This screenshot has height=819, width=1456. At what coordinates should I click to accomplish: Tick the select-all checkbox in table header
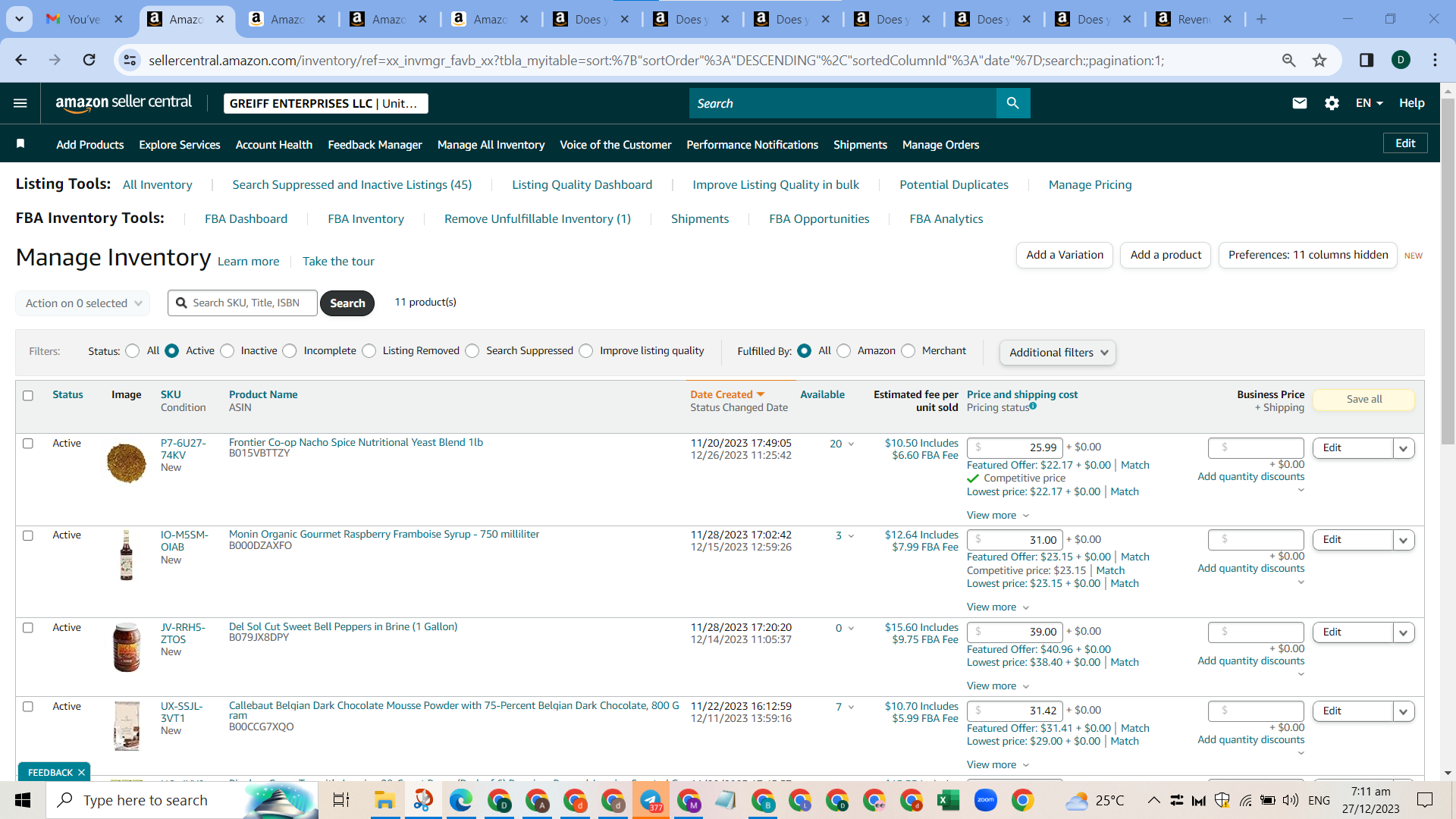pyautogui.click(x=28, y=395)
